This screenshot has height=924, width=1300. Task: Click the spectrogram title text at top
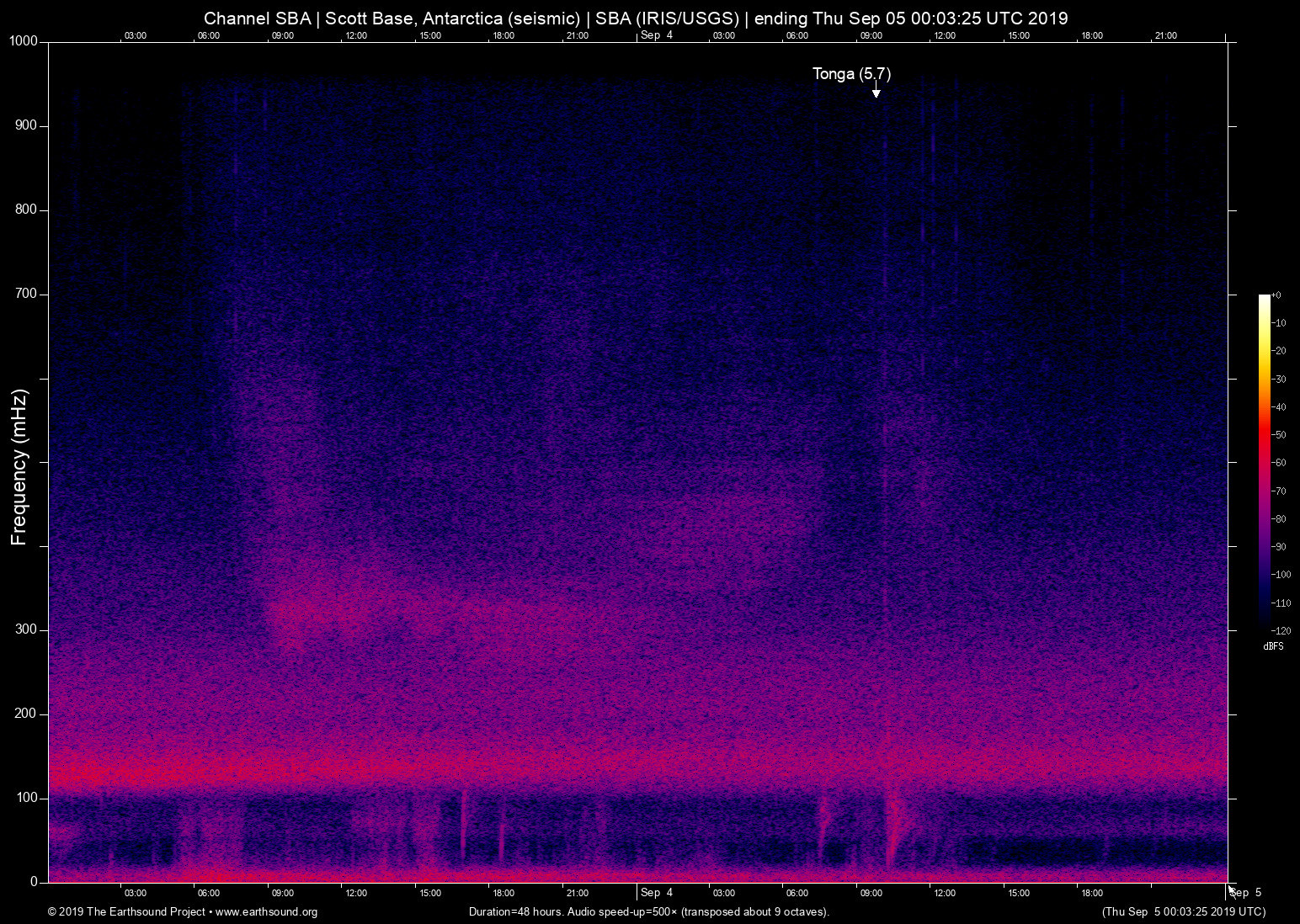click(636, 19)
